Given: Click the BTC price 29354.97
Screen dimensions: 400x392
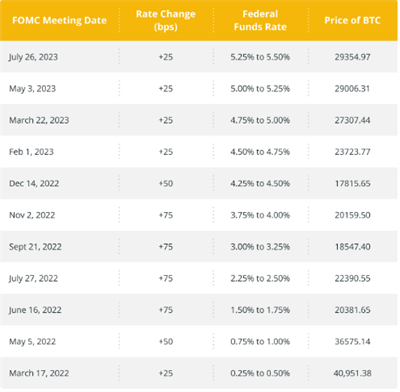Looking at the screenshot, I should (x=352, y=57).
